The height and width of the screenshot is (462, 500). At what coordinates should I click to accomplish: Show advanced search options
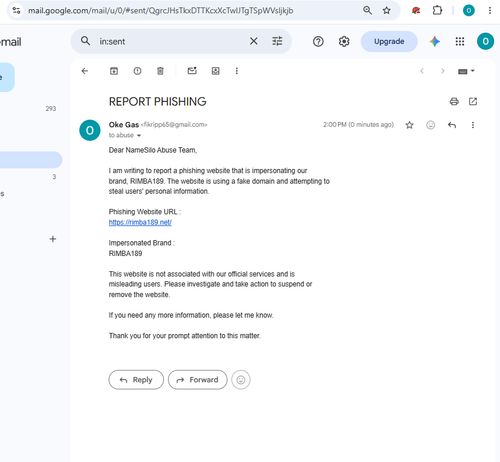click(277, 41)
